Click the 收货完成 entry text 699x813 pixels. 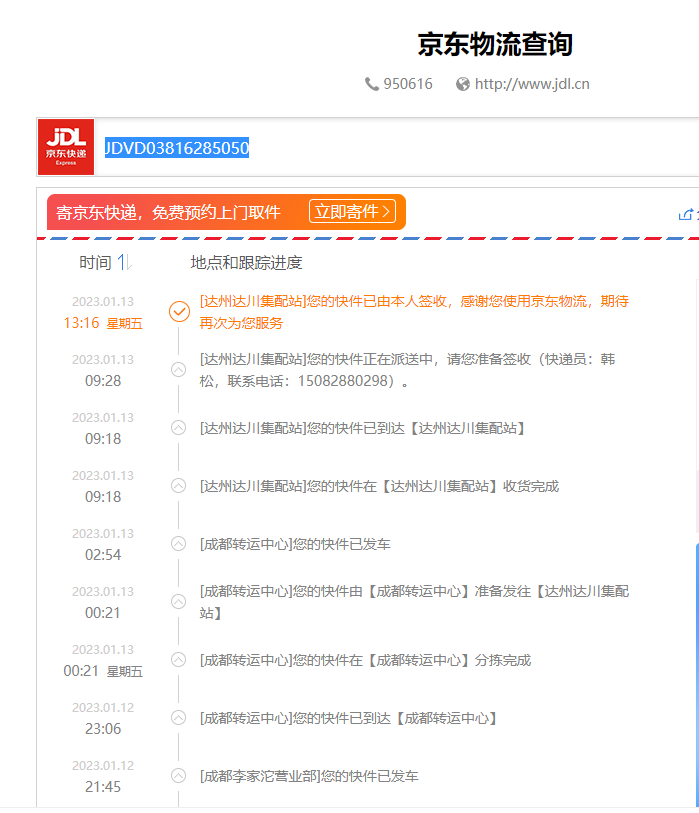tap(380, 486)
